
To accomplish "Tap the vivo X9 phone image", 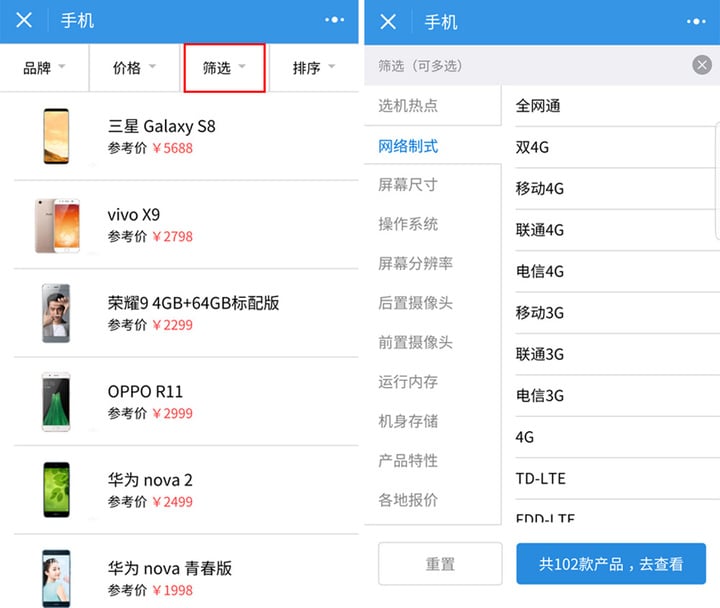I will click(57, 225).
